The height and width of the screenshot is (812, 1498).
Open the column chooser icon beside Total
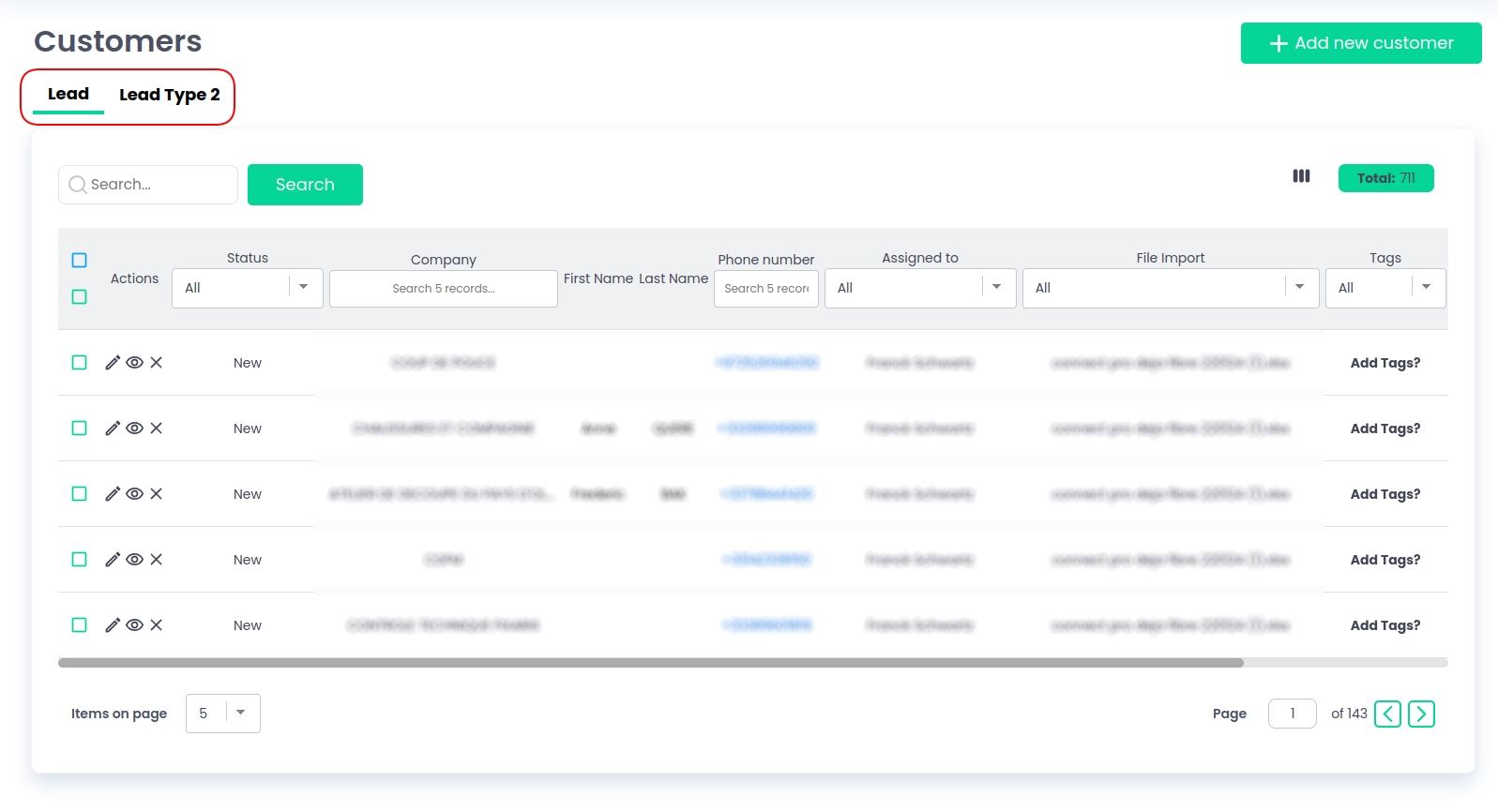tap(1301, 176)
